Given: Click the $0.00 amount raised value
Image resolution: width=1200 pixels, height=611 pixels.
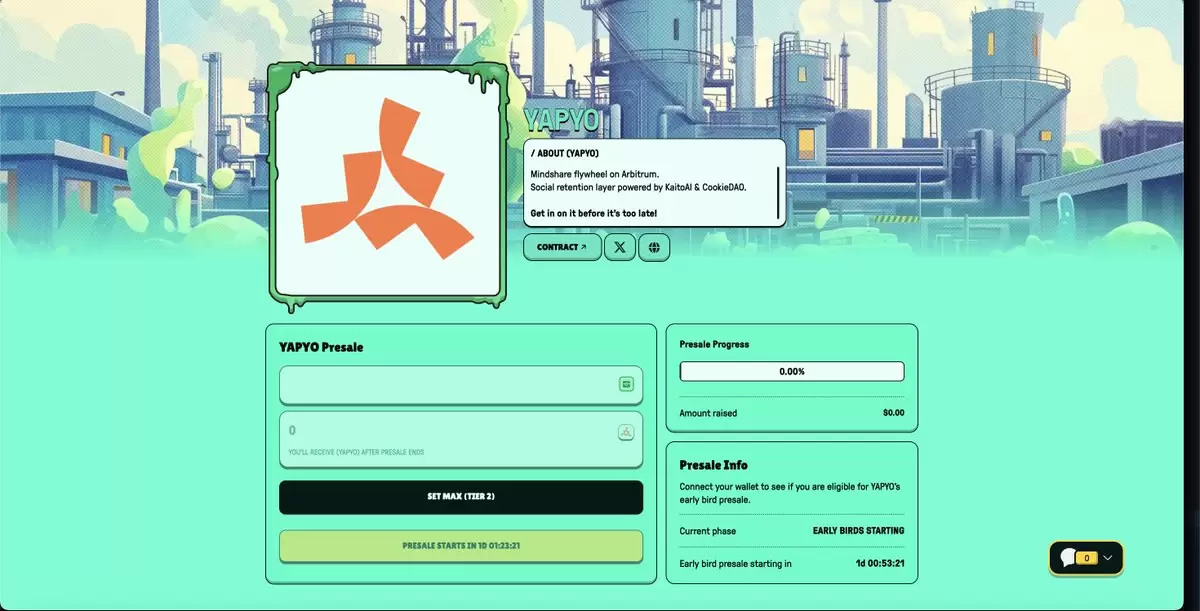Looking at the screenshot, I should [893, 413].
